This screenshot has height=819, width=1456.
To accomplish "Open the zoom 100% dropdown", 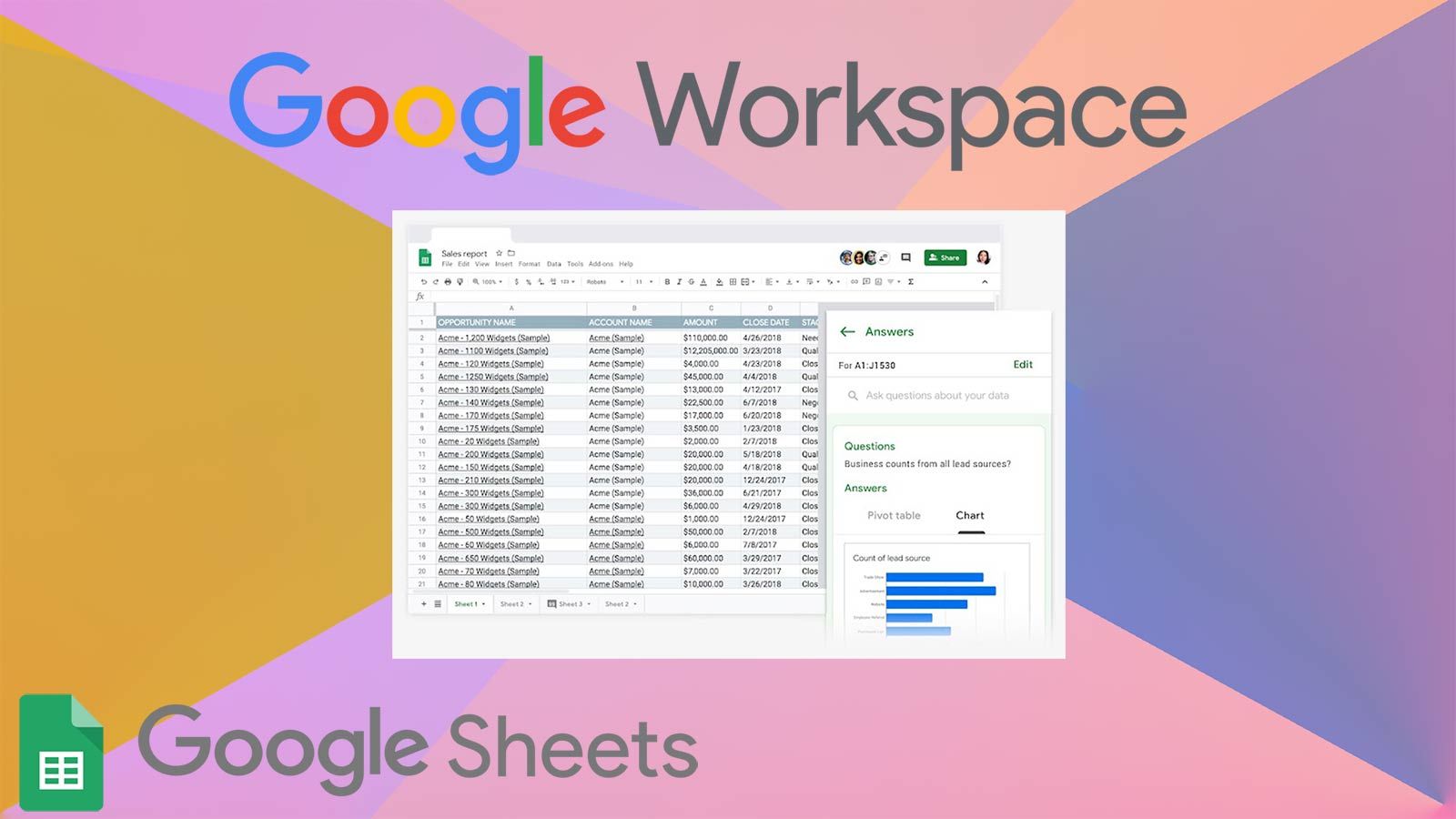I will [x=489, y=282].
